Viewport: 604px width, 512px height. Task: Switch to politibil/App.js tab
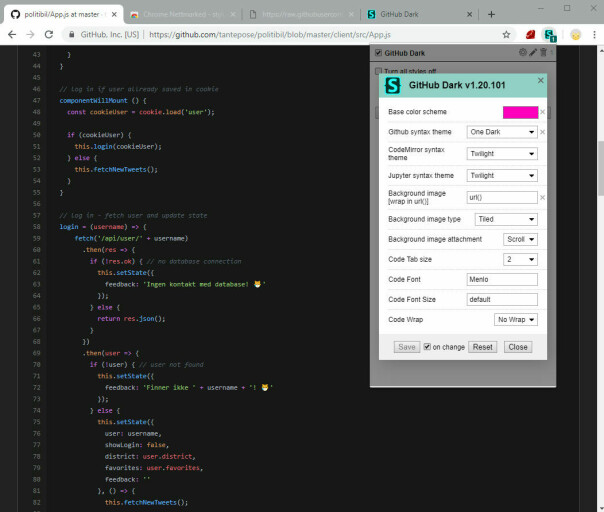pos(62,15)
